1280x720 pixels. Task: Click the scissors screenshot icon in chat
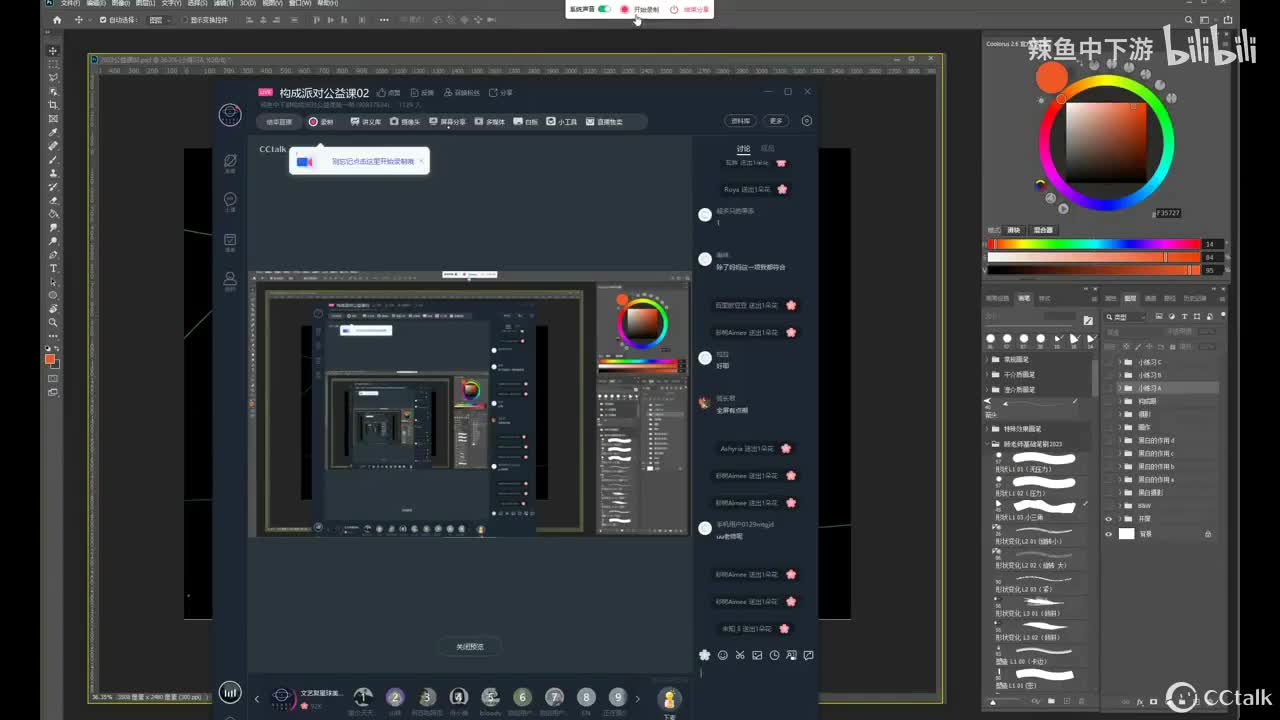[740, 655]
